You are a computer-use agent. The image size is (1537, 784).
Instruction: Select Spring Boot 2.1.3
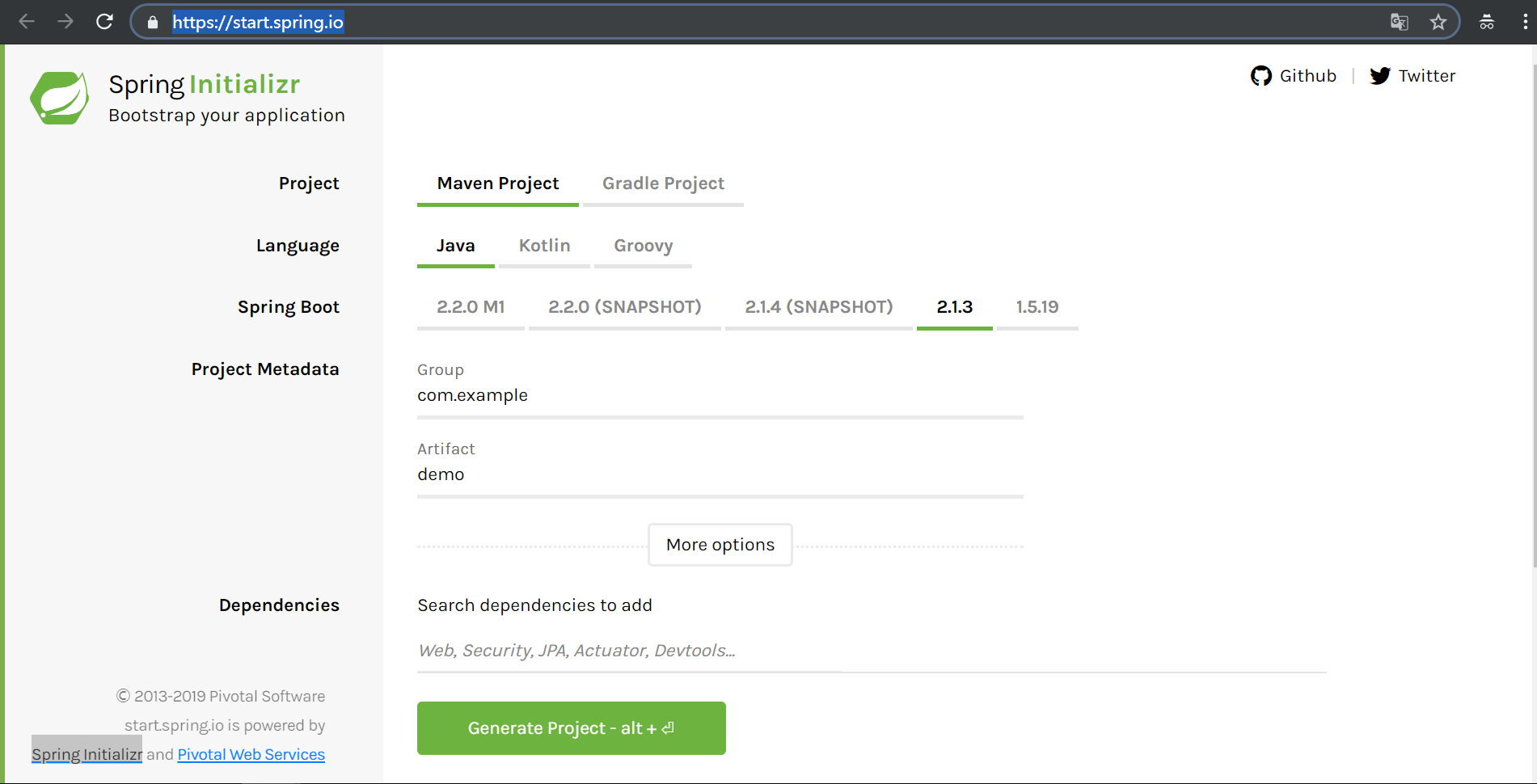tap(955, 308)
